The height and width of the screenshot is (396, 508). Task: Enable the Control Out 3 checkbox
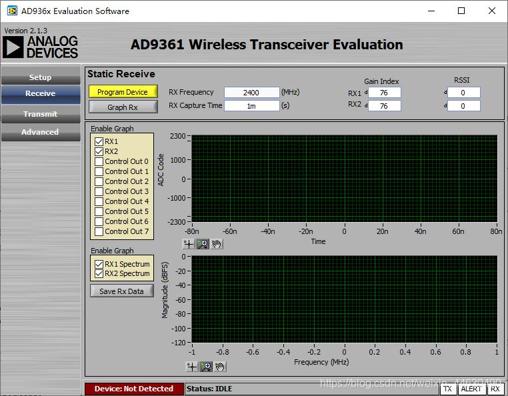[x=99, y=191]
